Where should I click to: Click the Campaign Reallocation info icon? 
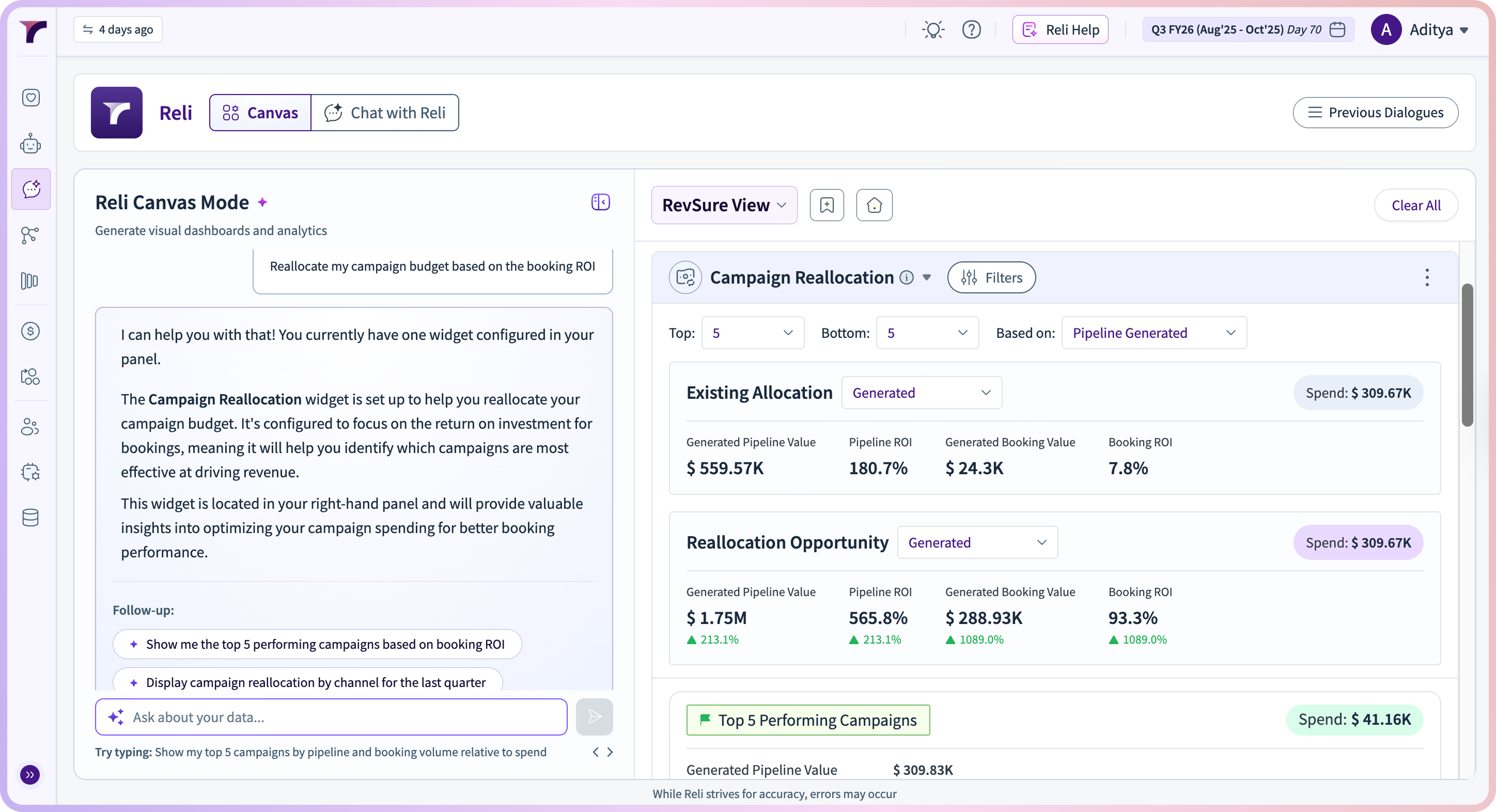[x=906, y=277]
